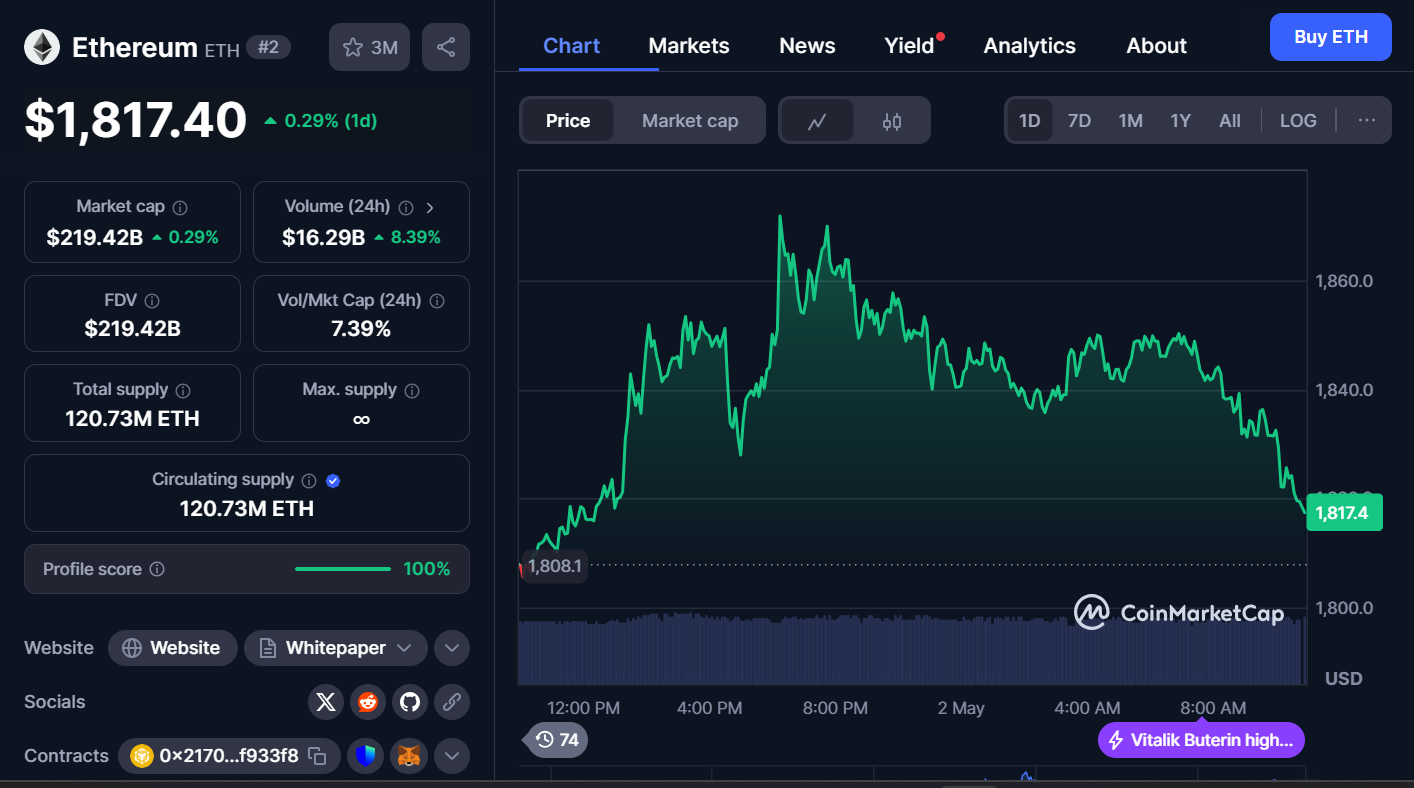This screenshot has height=788, width=1414.
Task: Select the 7D time range
Action: pyautogui.click(x=1079, y=121)
